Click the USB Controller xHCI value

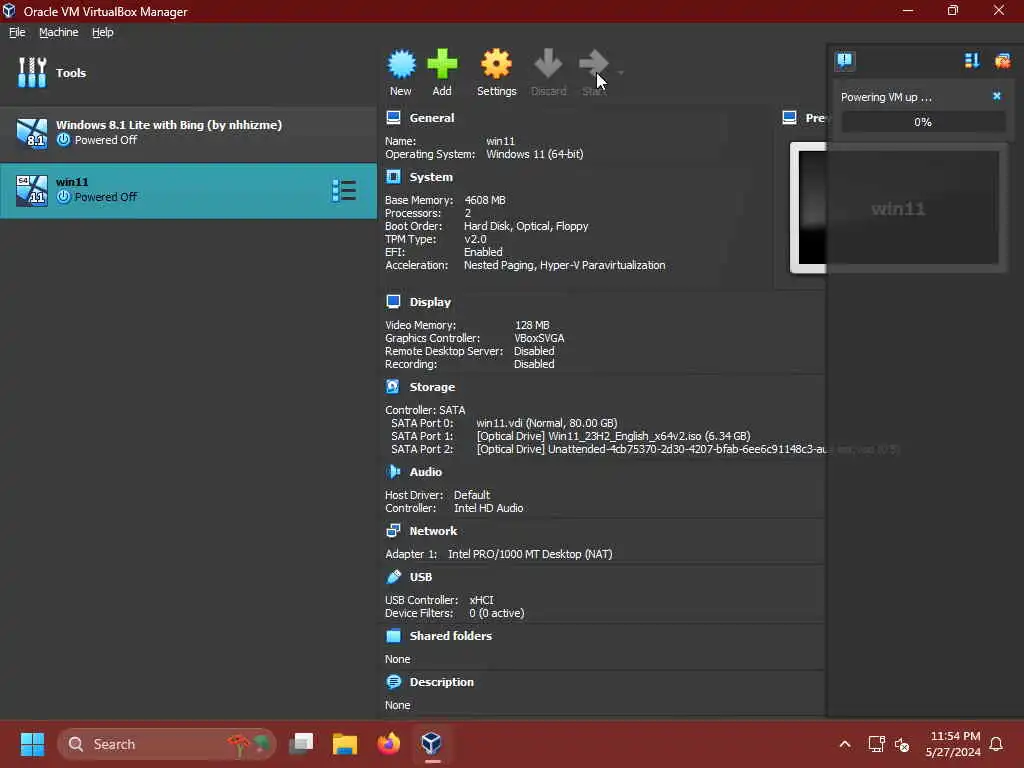click(x=481, y=600)
